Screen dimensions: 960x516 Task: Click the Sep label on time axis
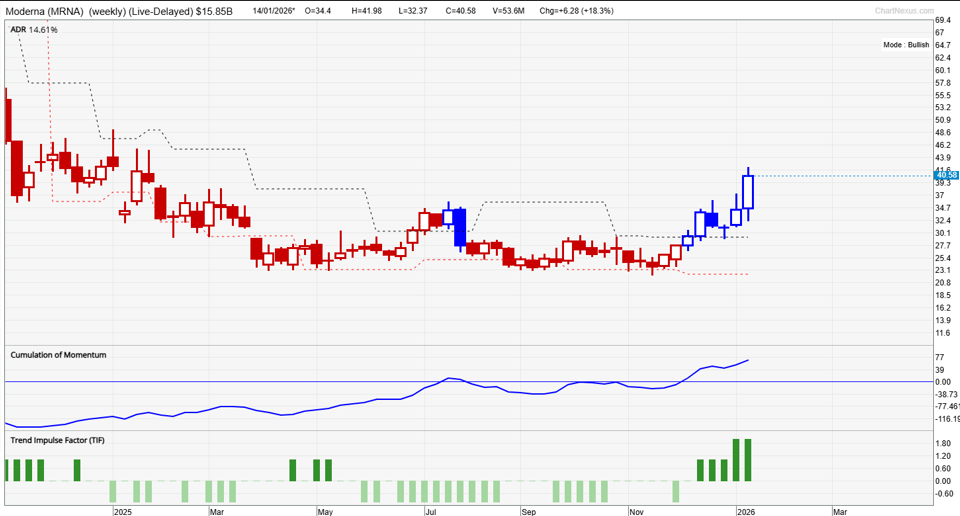coord(528,512)
